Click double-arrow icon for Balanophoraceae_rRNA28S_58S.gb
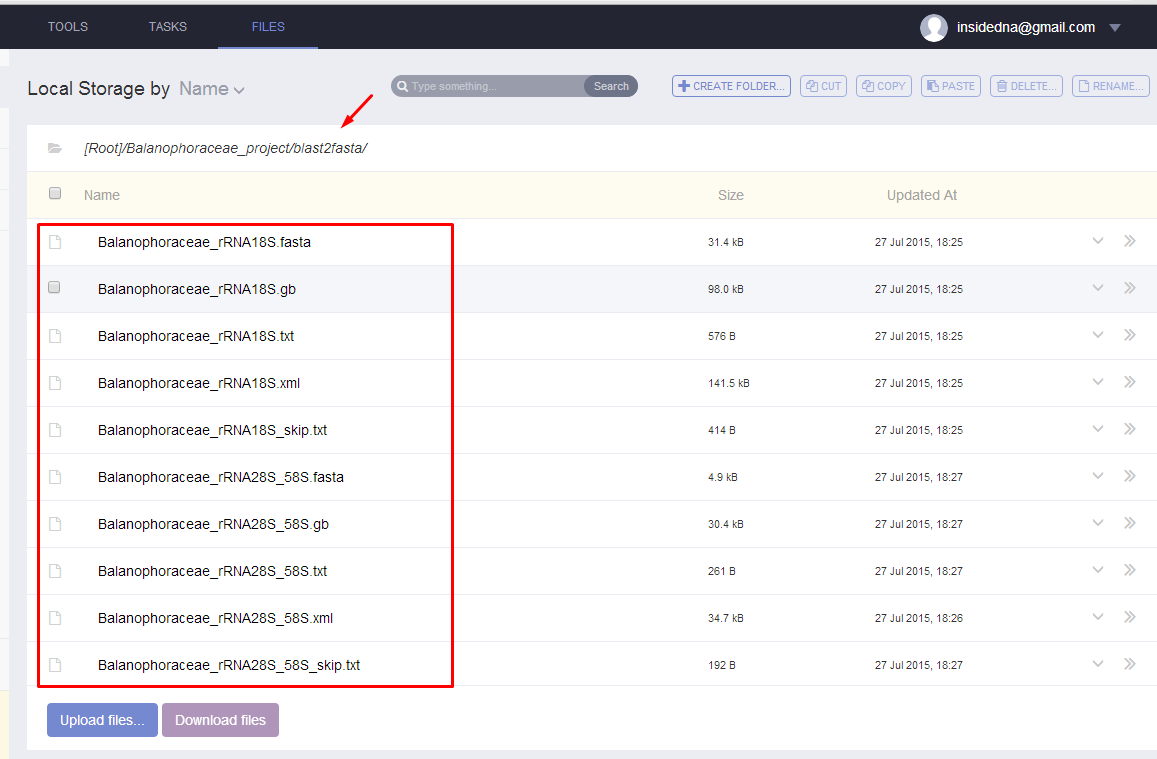1157x759 pixels. click(1130, 523)
